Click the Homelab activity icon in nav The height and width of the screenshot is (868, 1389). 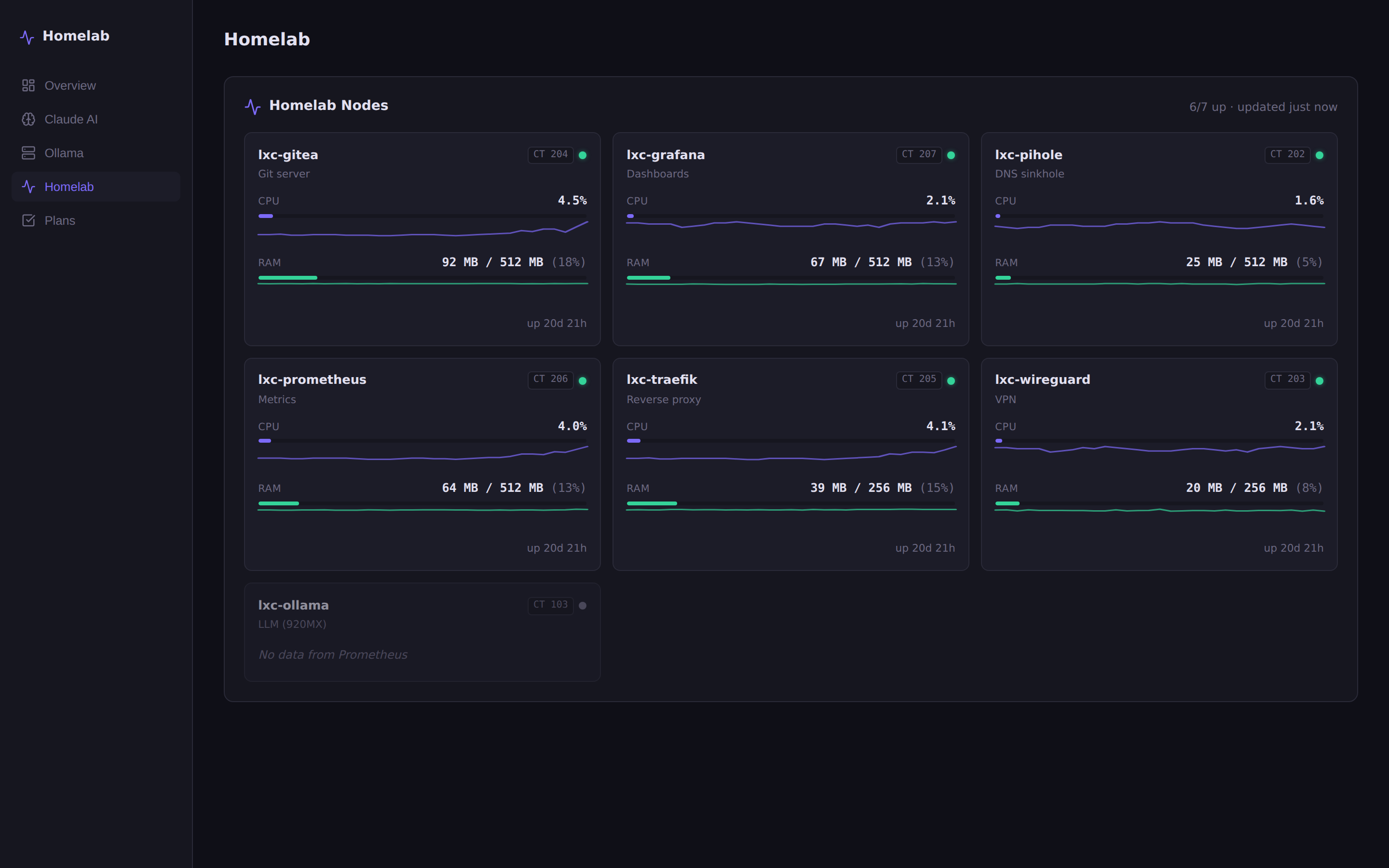(x=28, y=187)
